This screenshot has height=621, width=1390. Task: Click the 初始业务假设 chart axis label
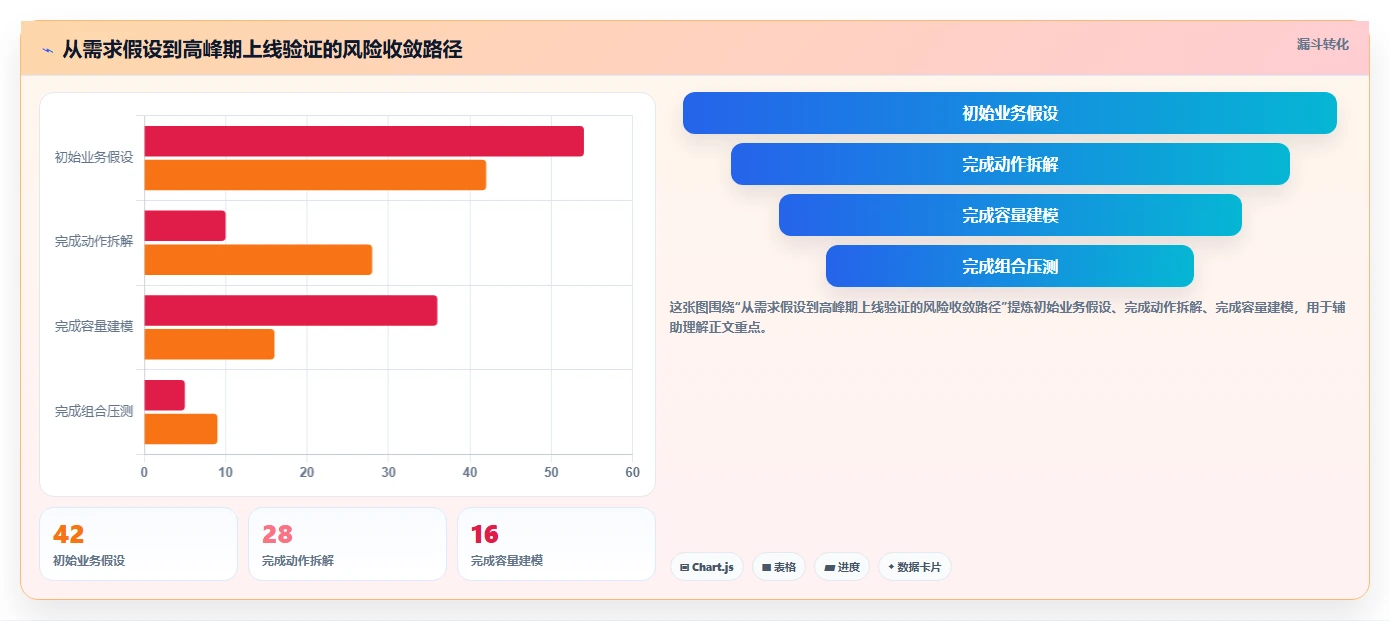point(94,157)
